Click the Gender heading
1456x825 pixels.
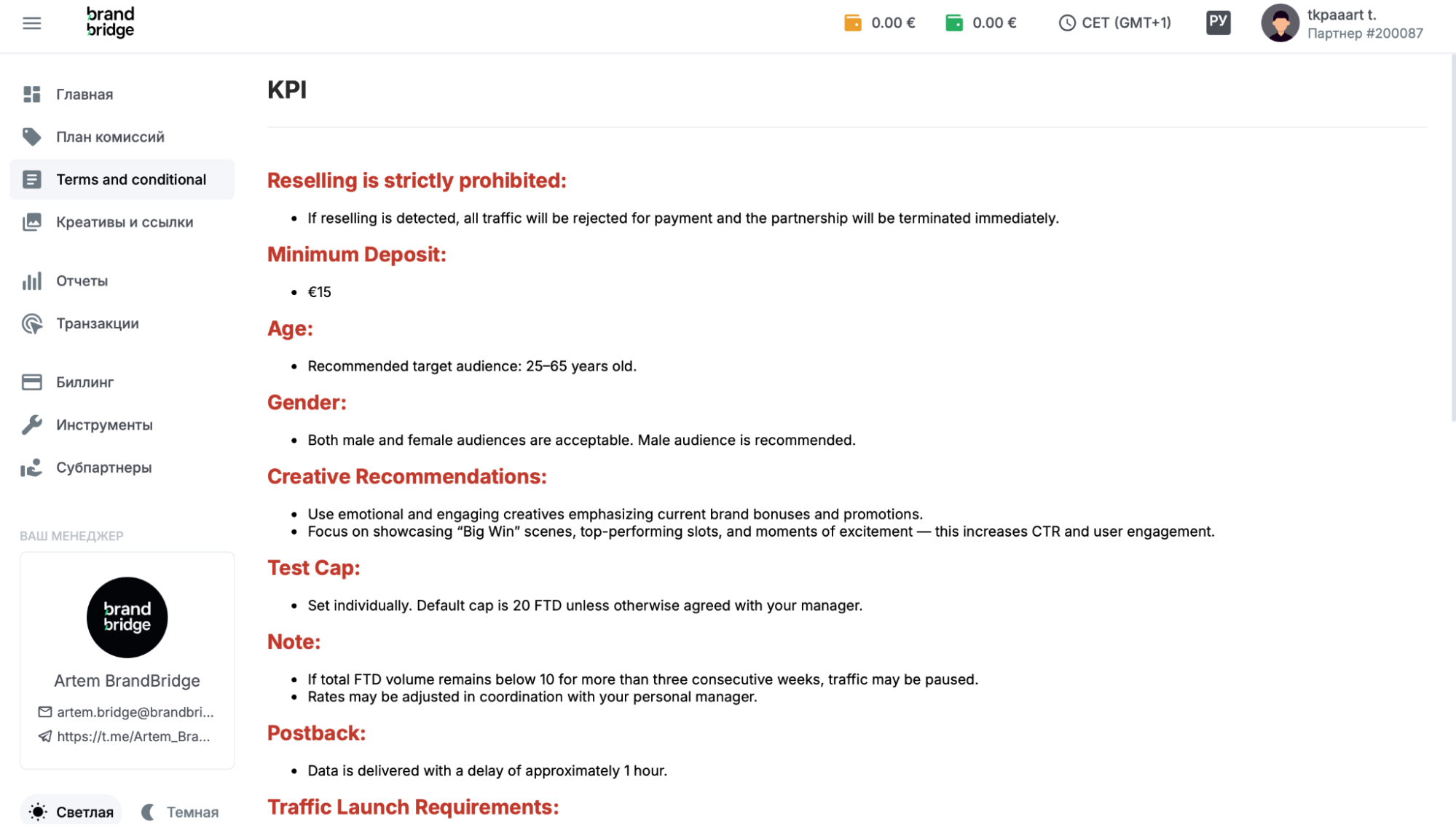click(307, 403)
